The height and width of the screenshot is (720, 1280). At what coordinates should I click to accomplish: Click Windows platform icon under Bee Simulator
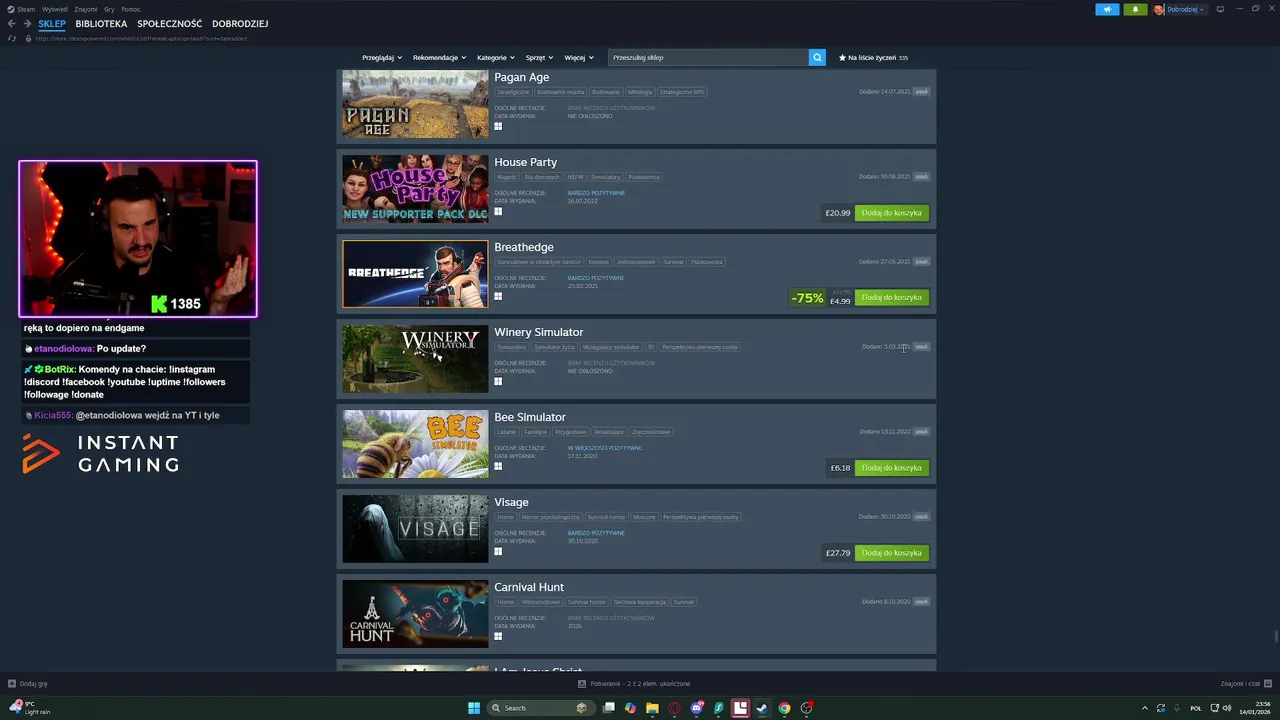click(x=498, y=467)
